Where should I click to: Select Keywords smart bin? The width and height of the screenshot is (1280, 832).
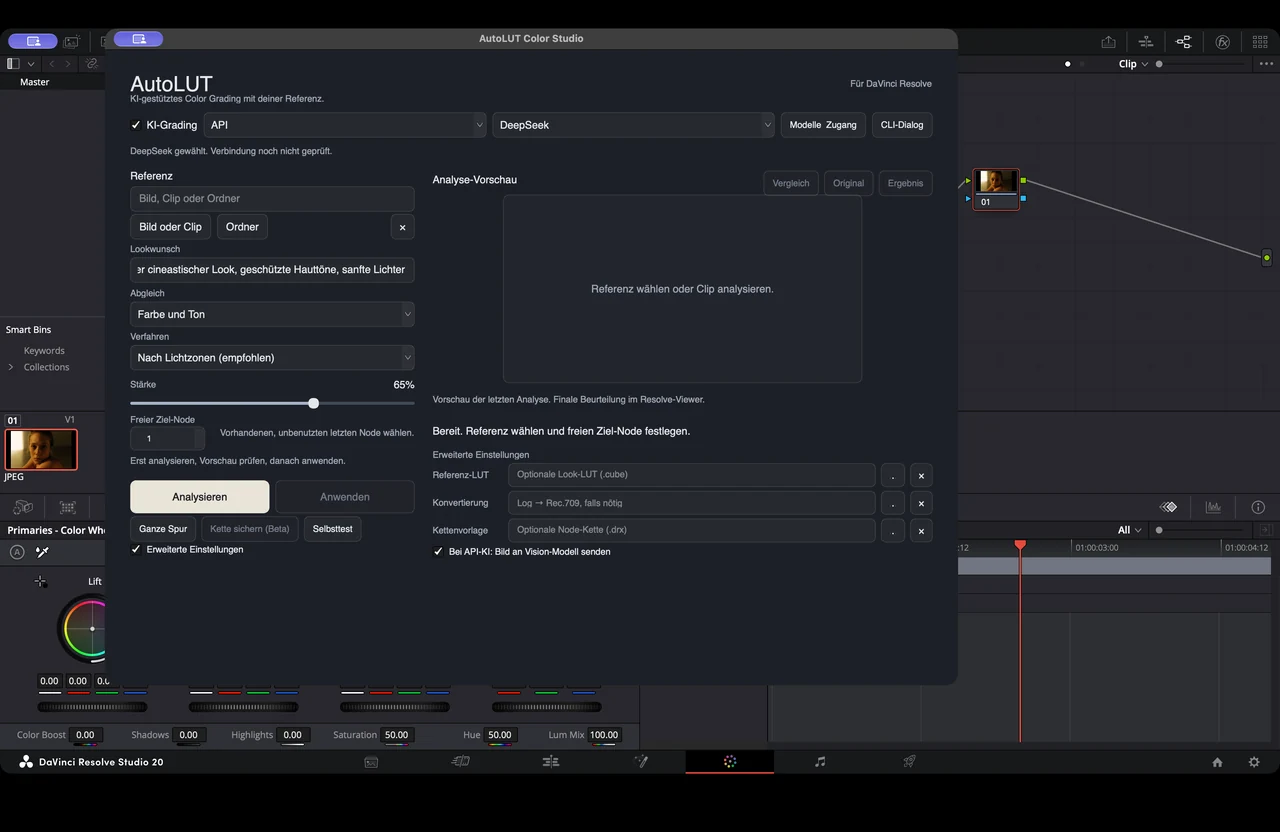[44, 351]
